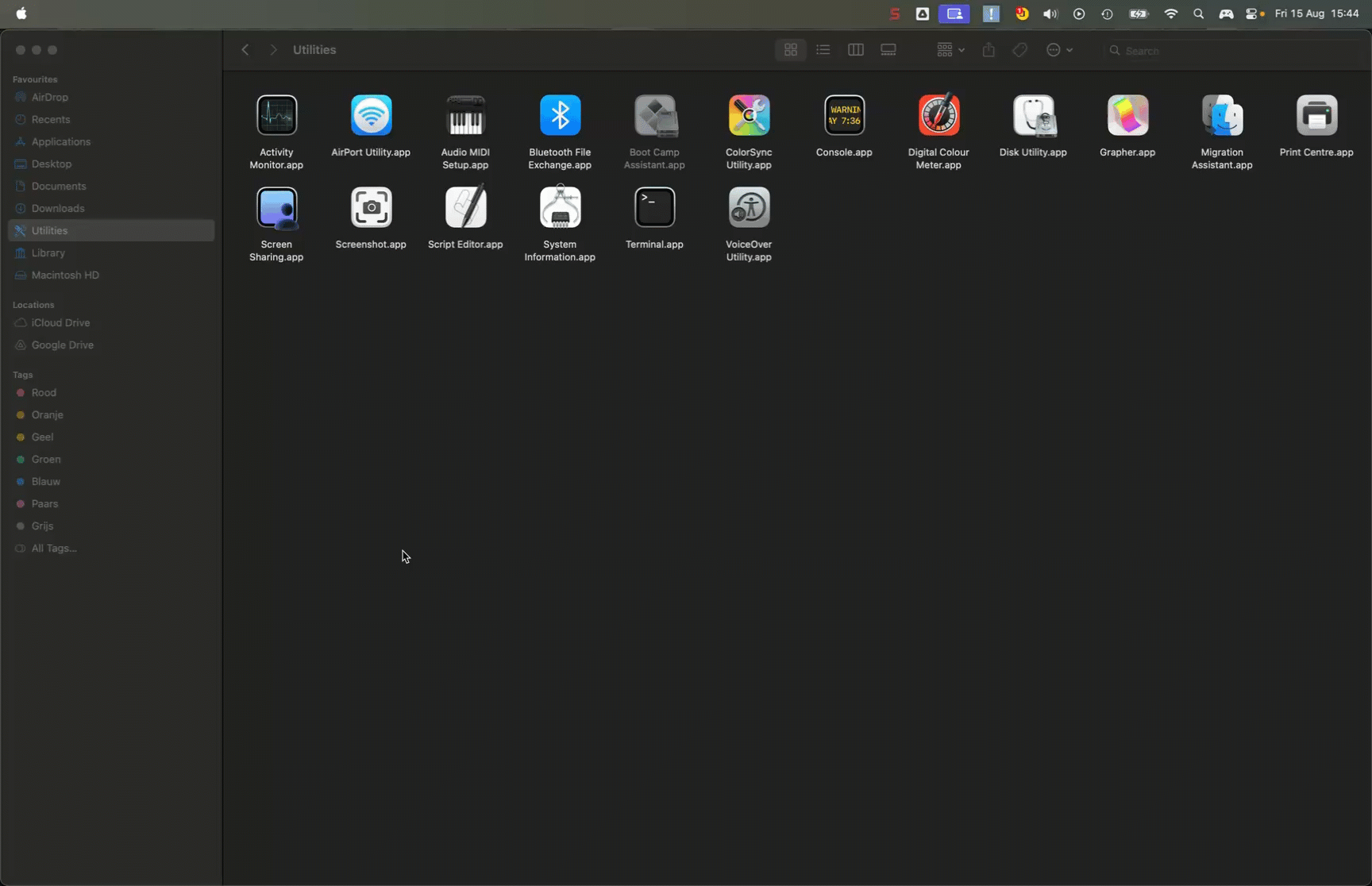Select the Terminal.app icon
Image resolution: width=1372 pixels, height=886 pixels.
coord(654,208)
